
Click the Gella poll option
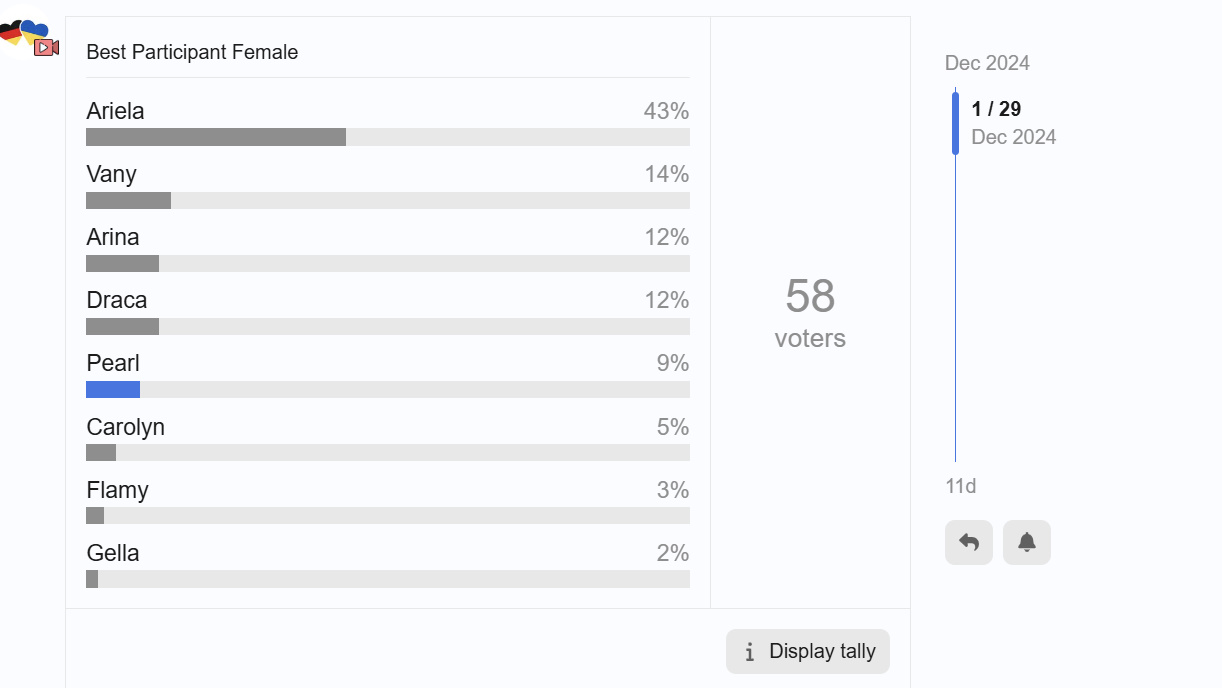(x=388, y=564)
